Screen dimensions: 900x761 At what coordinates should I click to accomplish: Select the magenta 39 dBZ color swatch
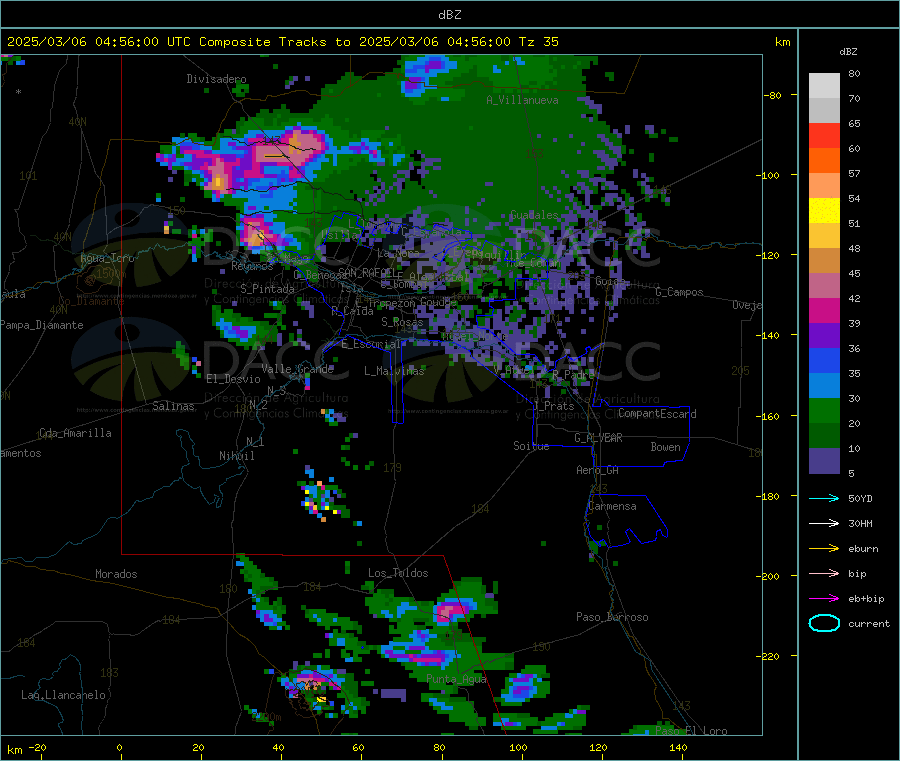[824, 310]
